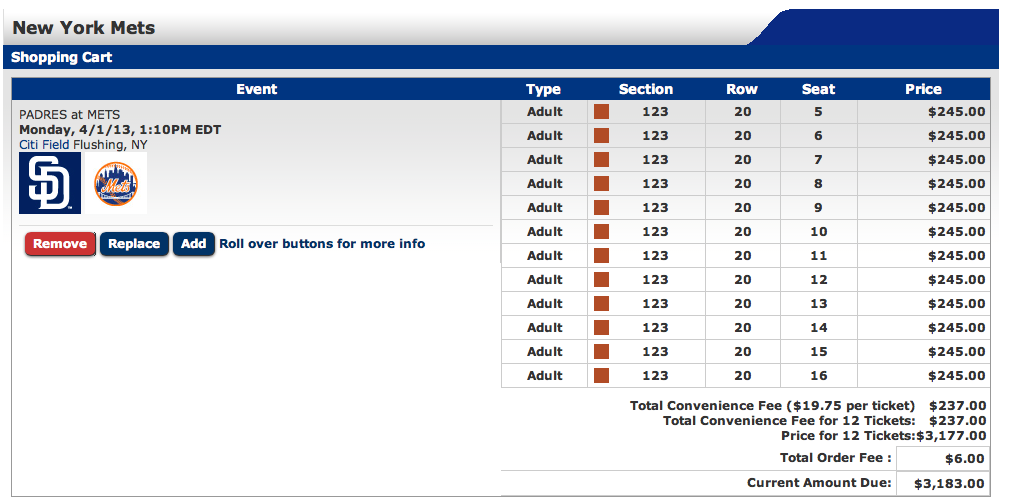Click the Monday, 4/1/13, 1:10PM EDT date

120,130
